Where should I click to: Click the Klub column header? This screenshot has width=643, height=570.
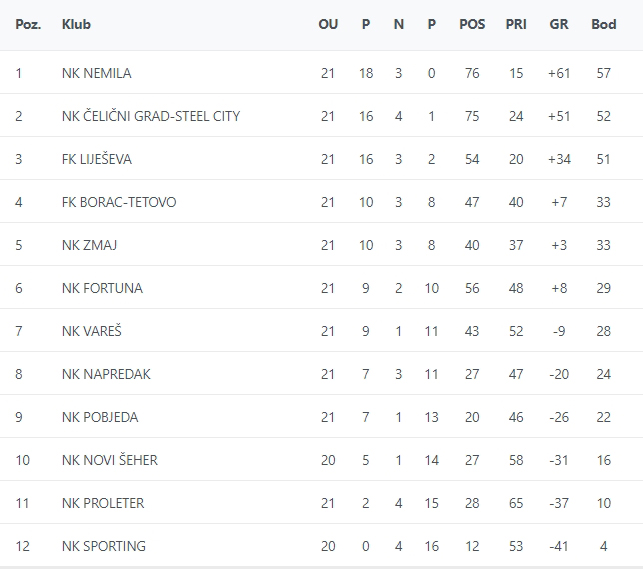point(76,24)
